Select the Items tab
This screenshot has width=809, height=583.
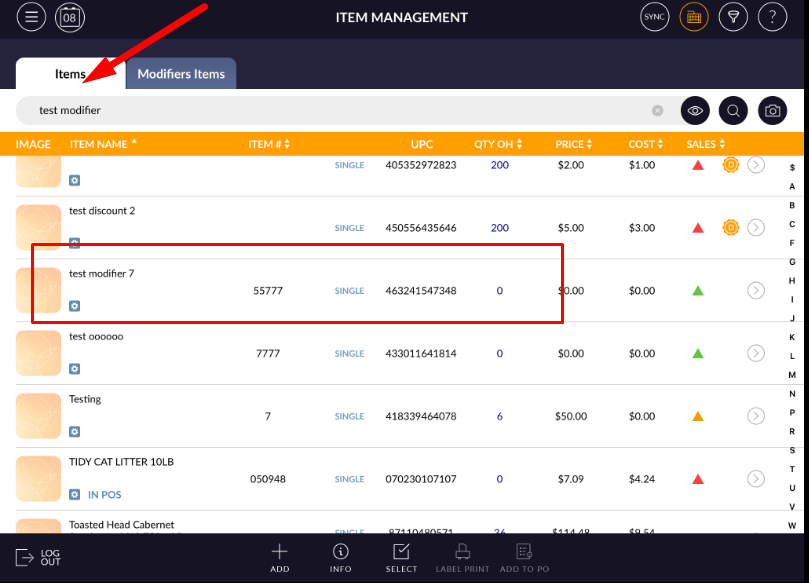(x=70, y=74)
